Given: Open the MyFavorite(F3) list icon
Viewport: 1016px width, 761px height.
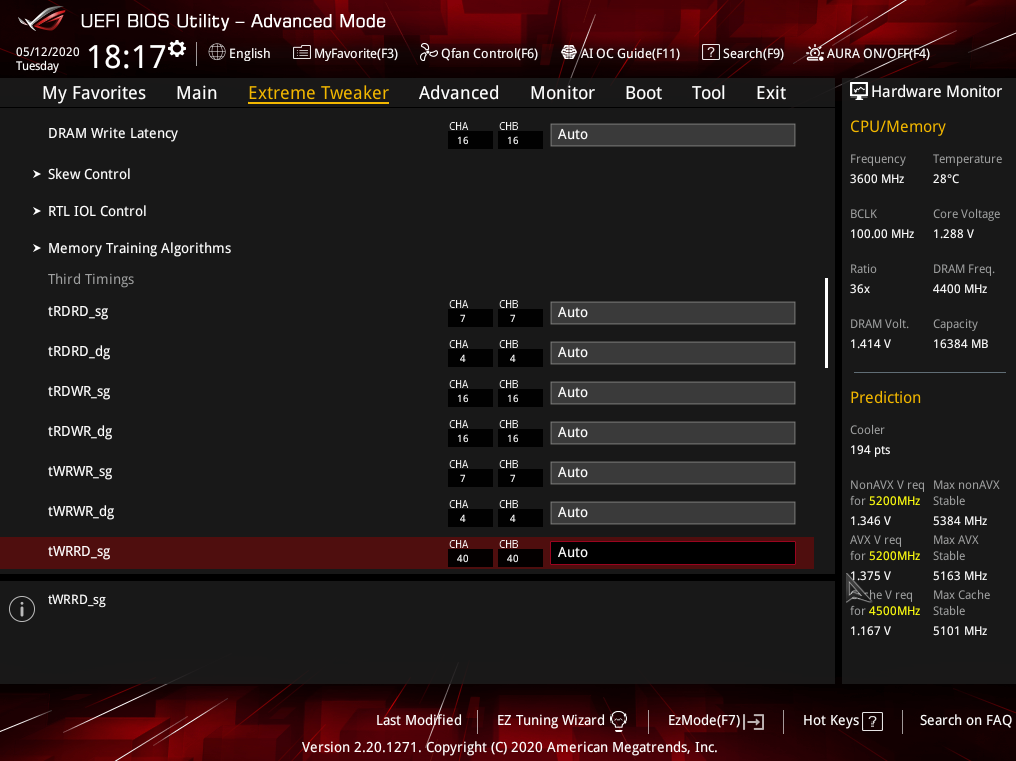Looking at the screenshot, I should pyautogui.click(x=301, y=53).
